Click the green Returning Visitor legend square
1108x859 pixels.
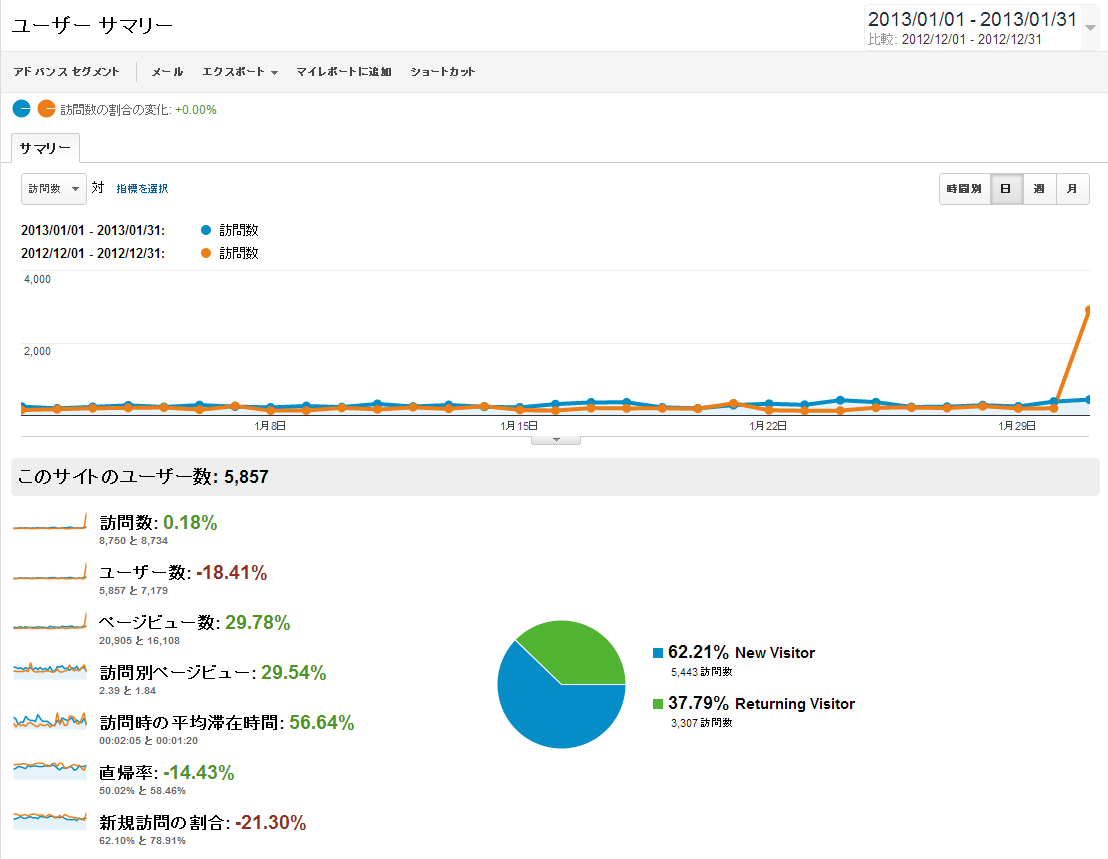point(658,704)
